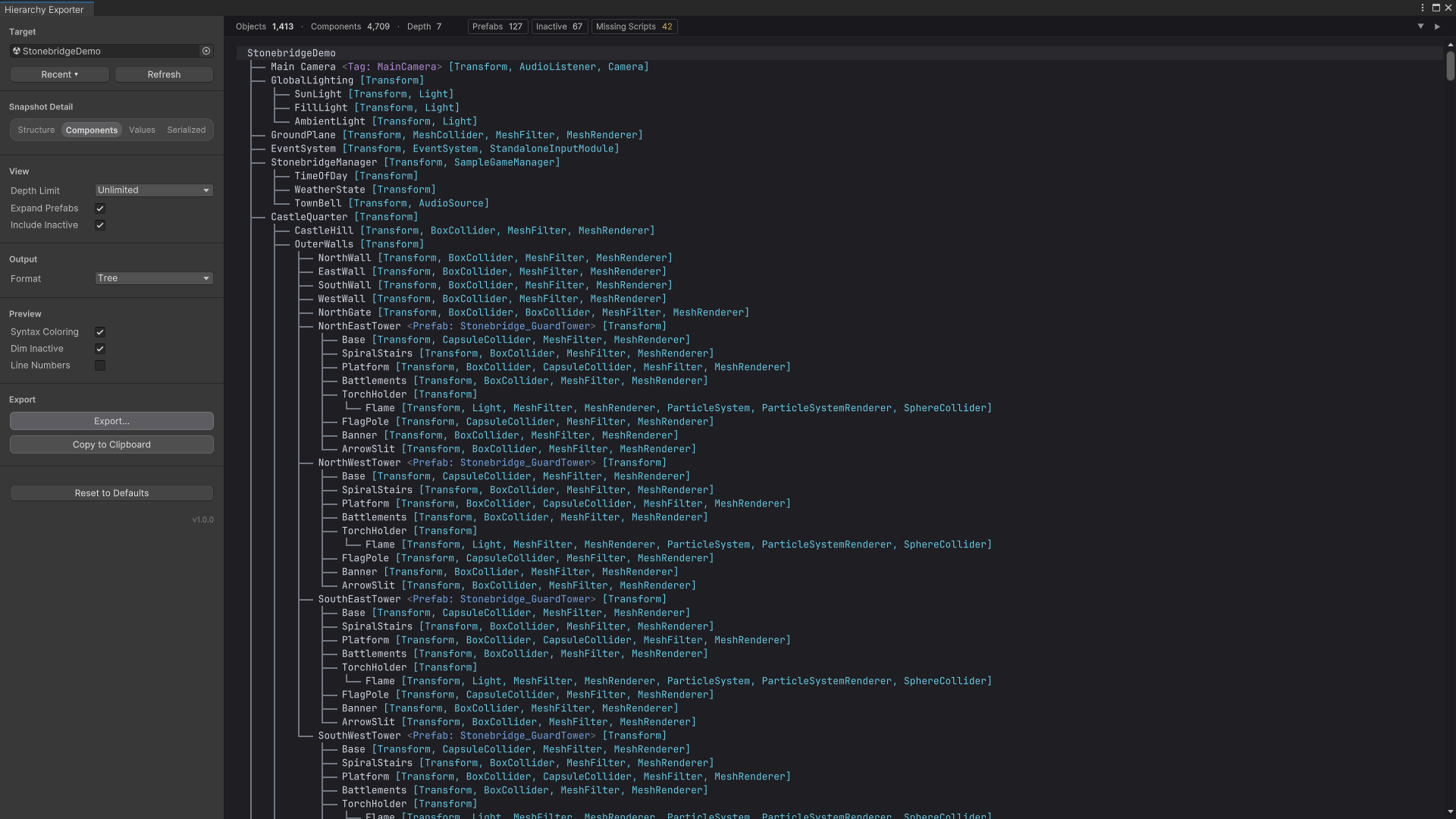Select the Components detail tab
This screenshot has width=1456, height=819.
point(92,130)
